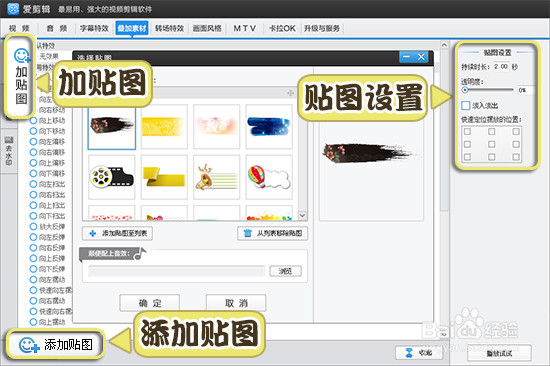Check the top-left quick position box
The height and width of the screenshot is (366, 550).
pyautogui.click(x=468, y=131)
